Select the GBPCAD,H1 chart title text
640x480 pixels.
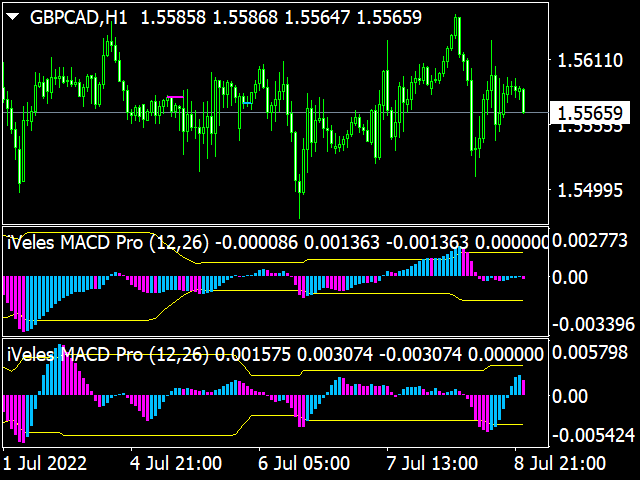pos(79,18)
